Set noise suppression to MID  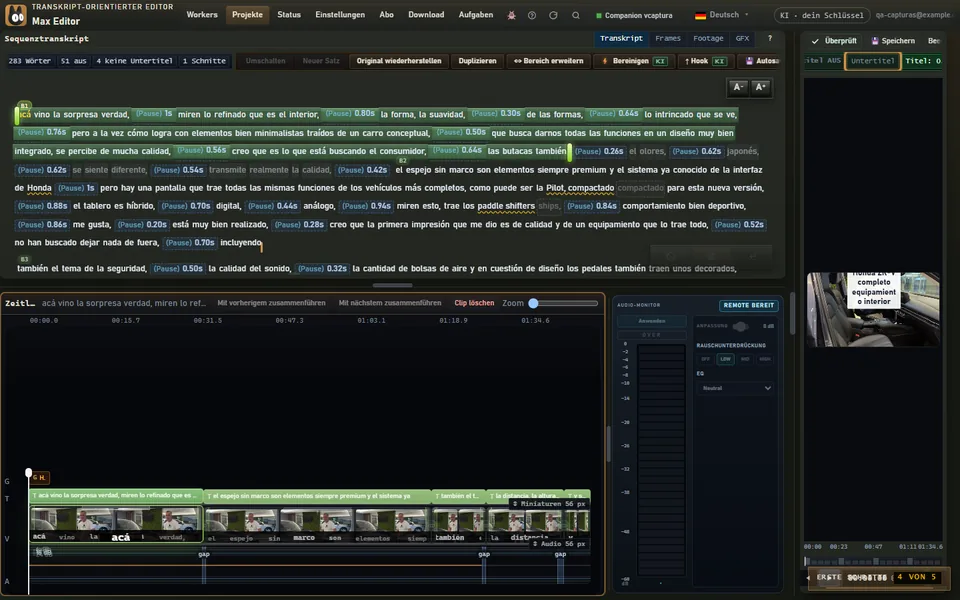click(745, 359)
